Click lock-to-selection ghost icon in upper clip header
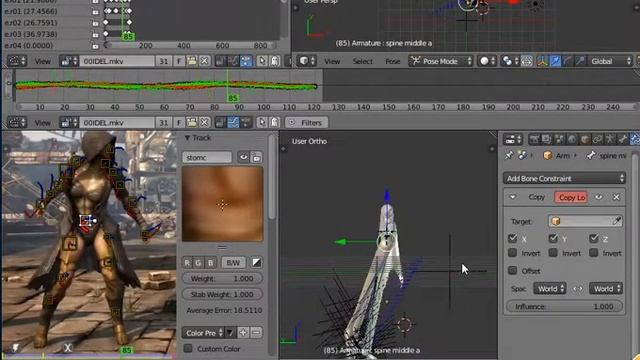 (275, 61)
